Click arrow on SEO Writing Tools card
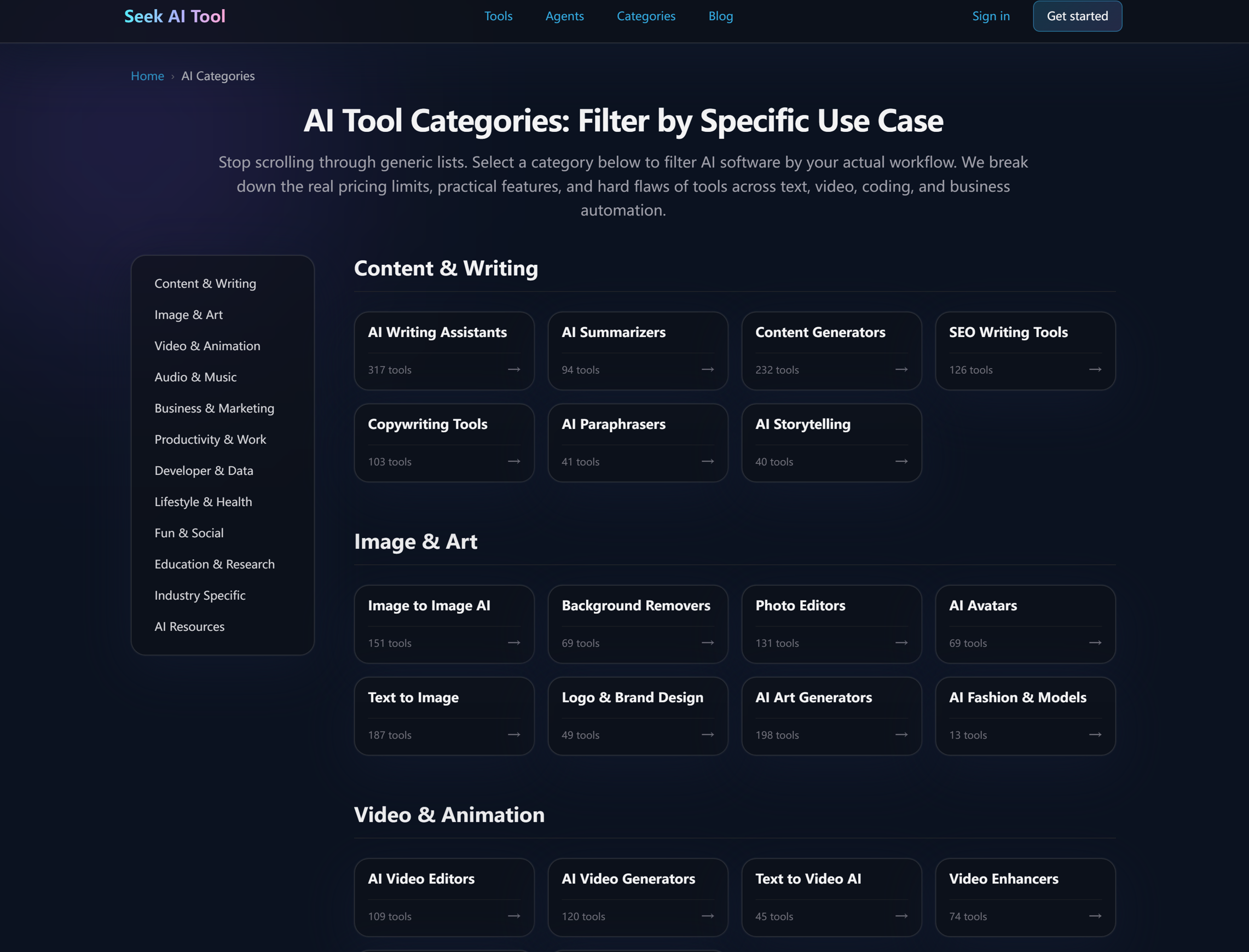 (1095, 369)
